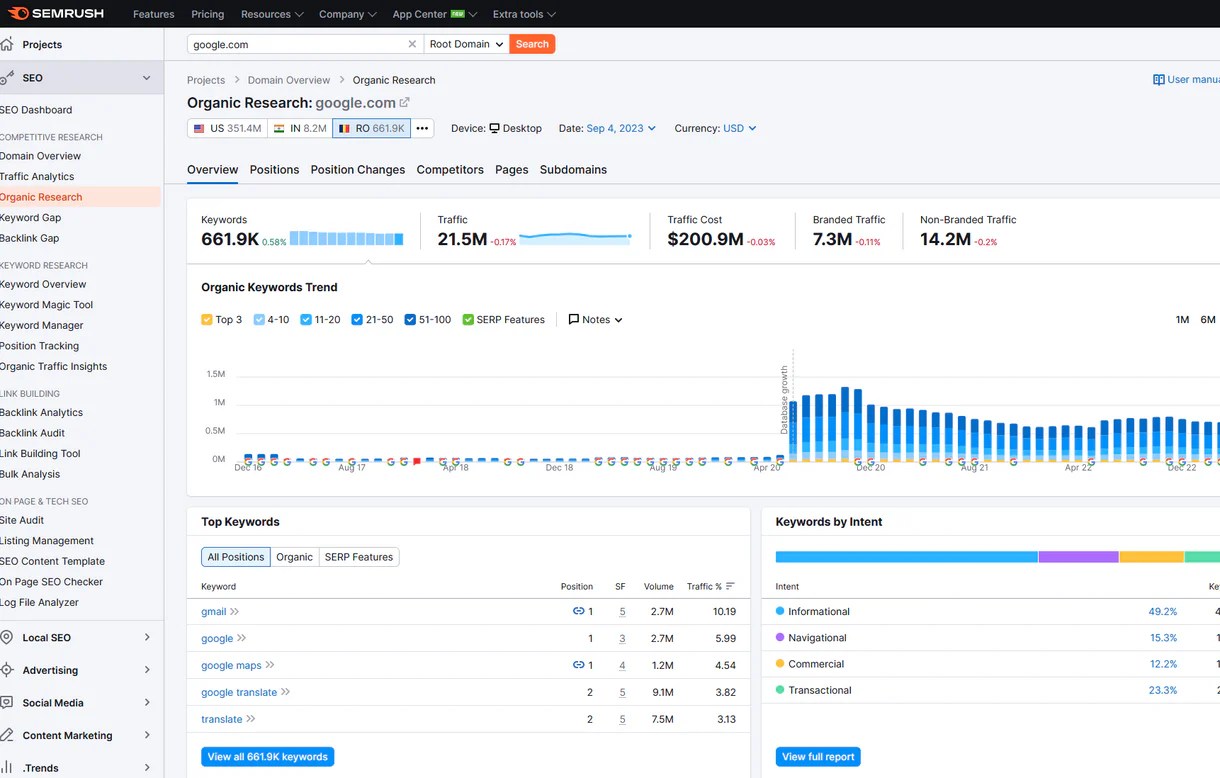Click the orange Search button

(532, 44)
